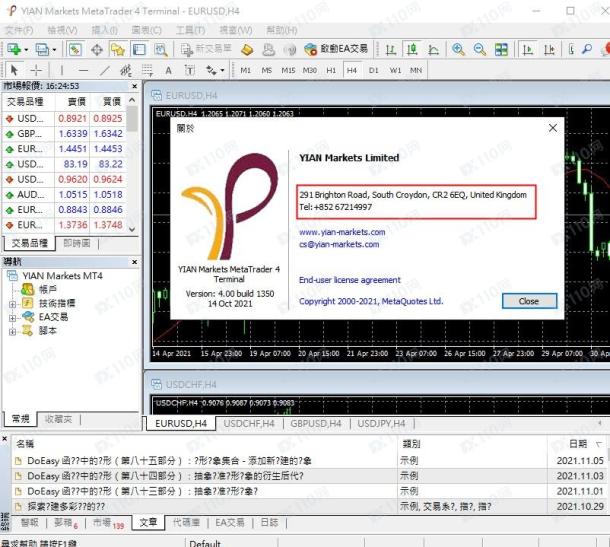Select the candlestick chart icon
This screenshot has width=610, height=547.
point(412,49)
